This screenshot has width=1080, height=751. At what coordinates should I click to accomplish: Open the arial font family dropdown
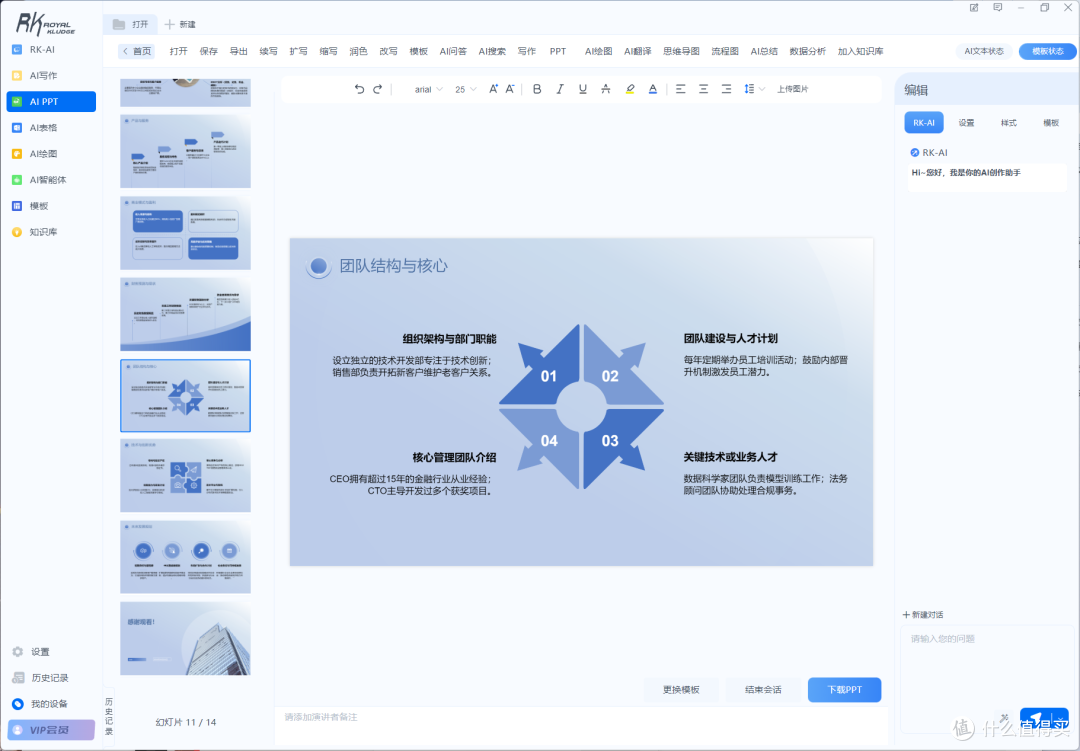pyautogui.click(x=428, y=90)
